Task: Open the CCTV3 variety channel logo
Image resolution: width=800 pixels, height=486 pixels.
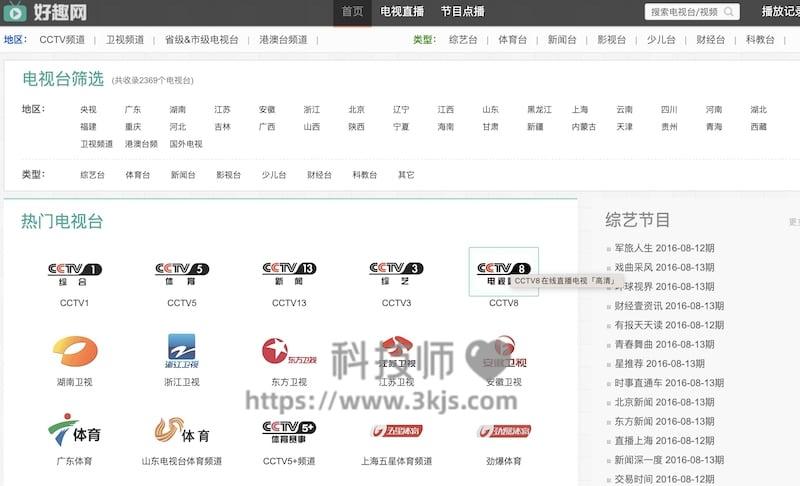Action: tap(396, 273)
